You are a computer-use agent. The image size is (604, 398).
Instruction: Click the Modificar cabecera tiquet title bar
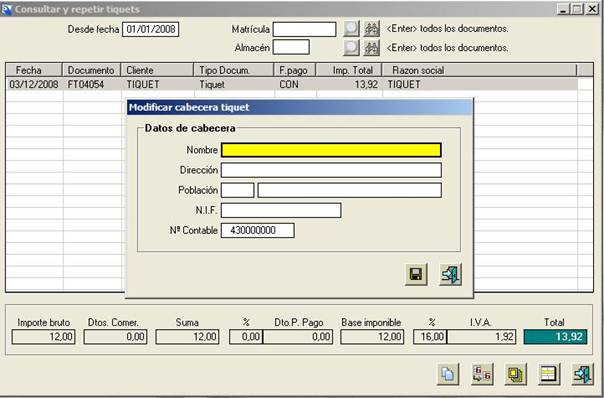[x=299, y=107]
